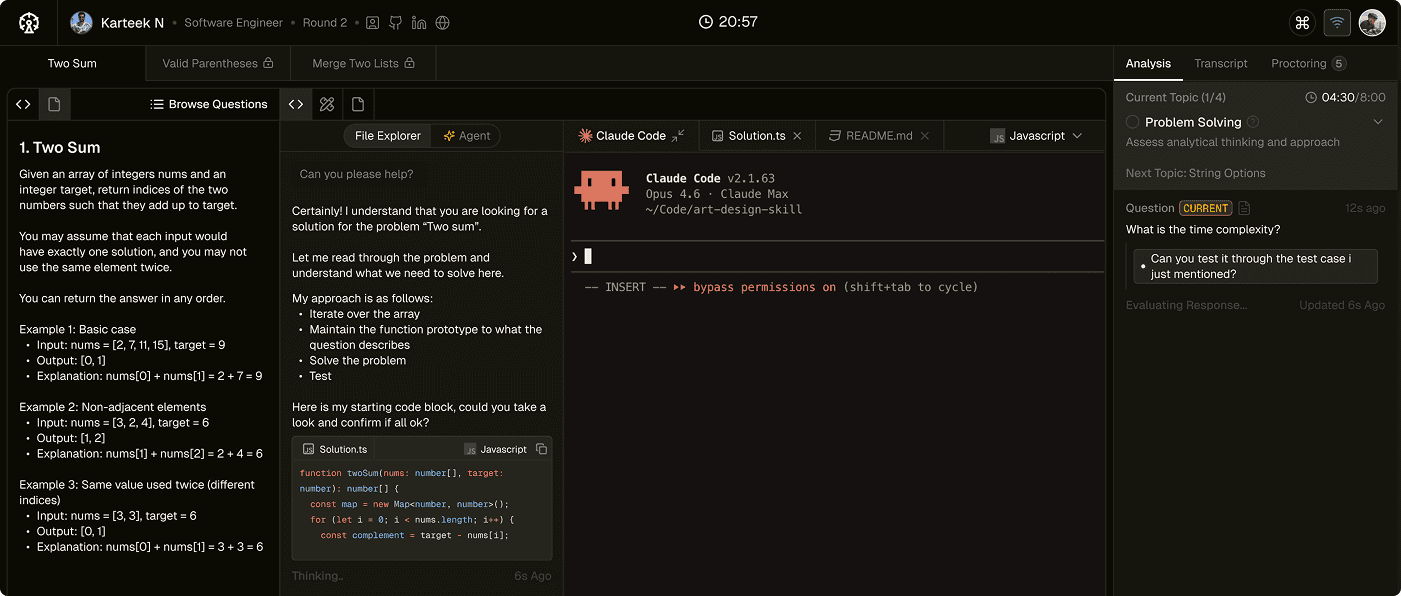
Task: Select the locked Merge Two Lists tab
Action: 363,63
